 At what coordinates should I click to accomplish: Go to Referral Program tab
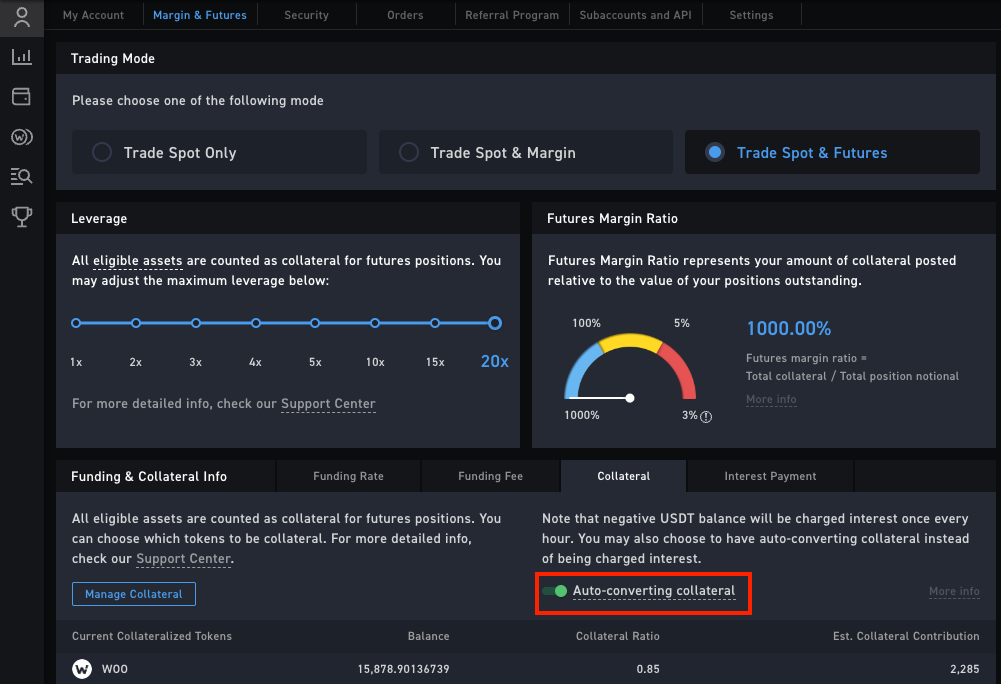(x=512, y=15)
